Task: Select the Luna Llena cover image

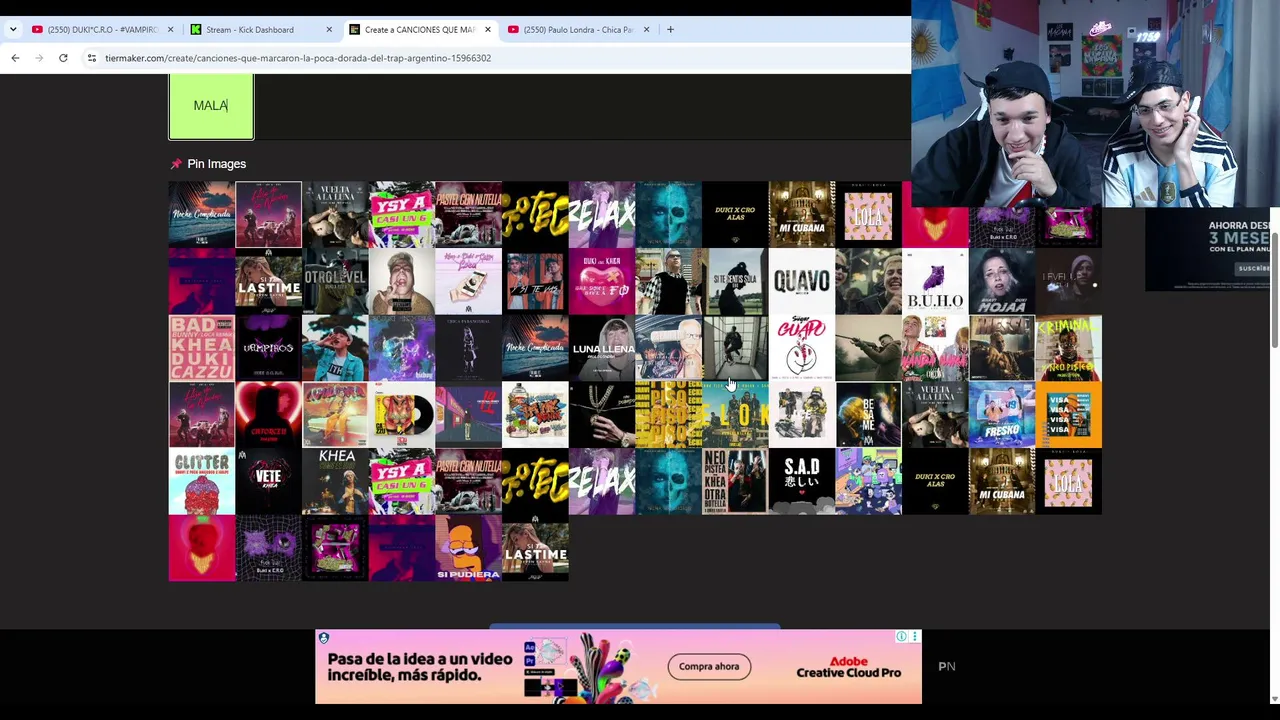Action: (602, 348)
